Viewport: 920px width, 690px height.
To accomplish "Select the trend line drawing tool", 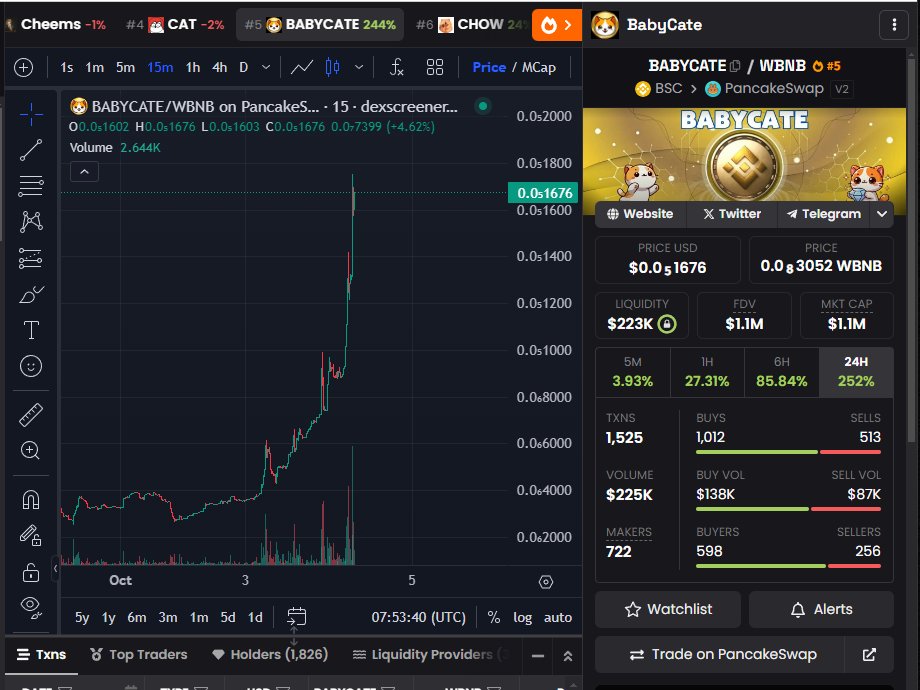I will pyautogui.click(x=31, y=150).
